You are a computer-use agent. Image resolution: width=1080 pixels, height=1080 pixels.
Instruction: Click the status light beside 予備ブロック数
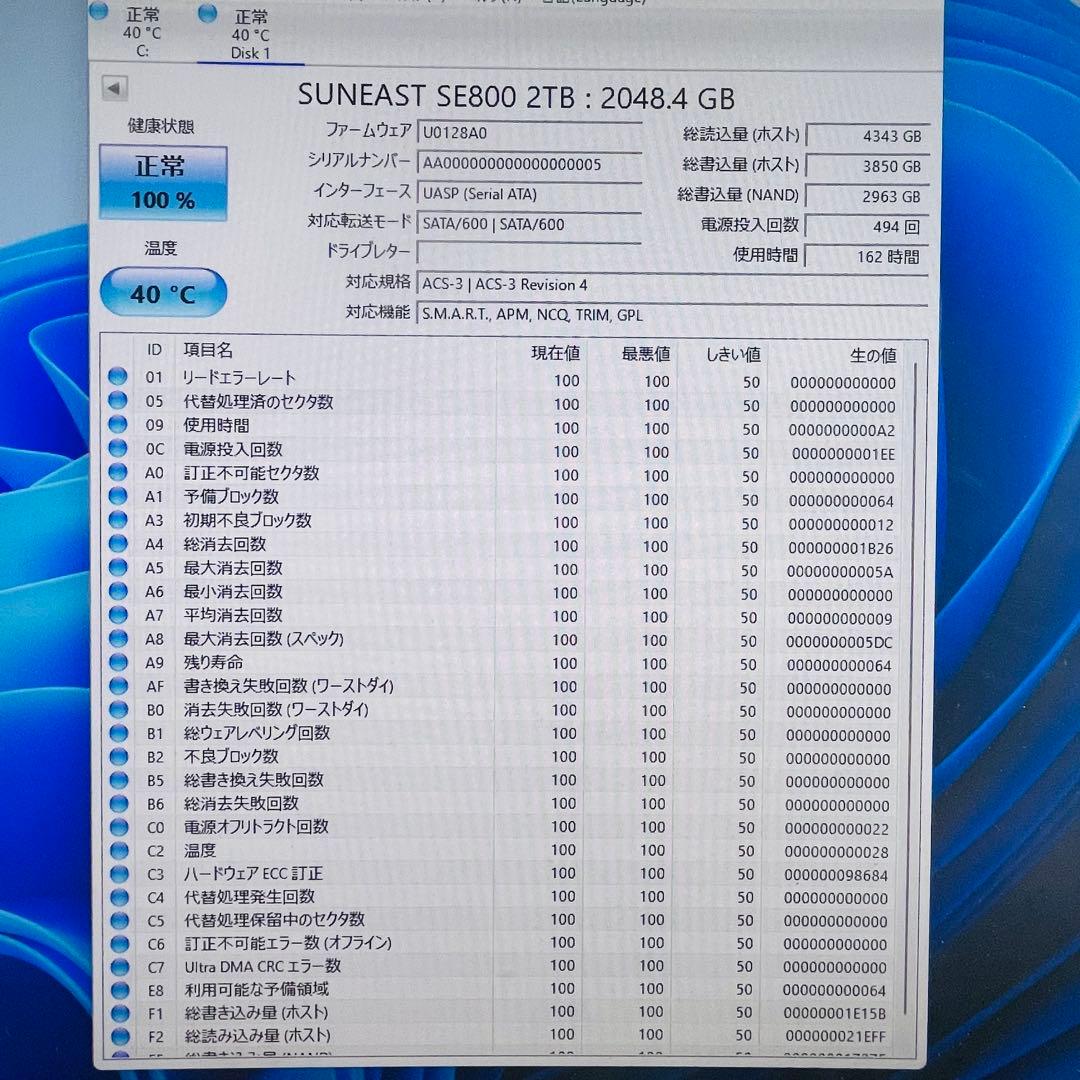pyautogui.click(x=118, y=495)
